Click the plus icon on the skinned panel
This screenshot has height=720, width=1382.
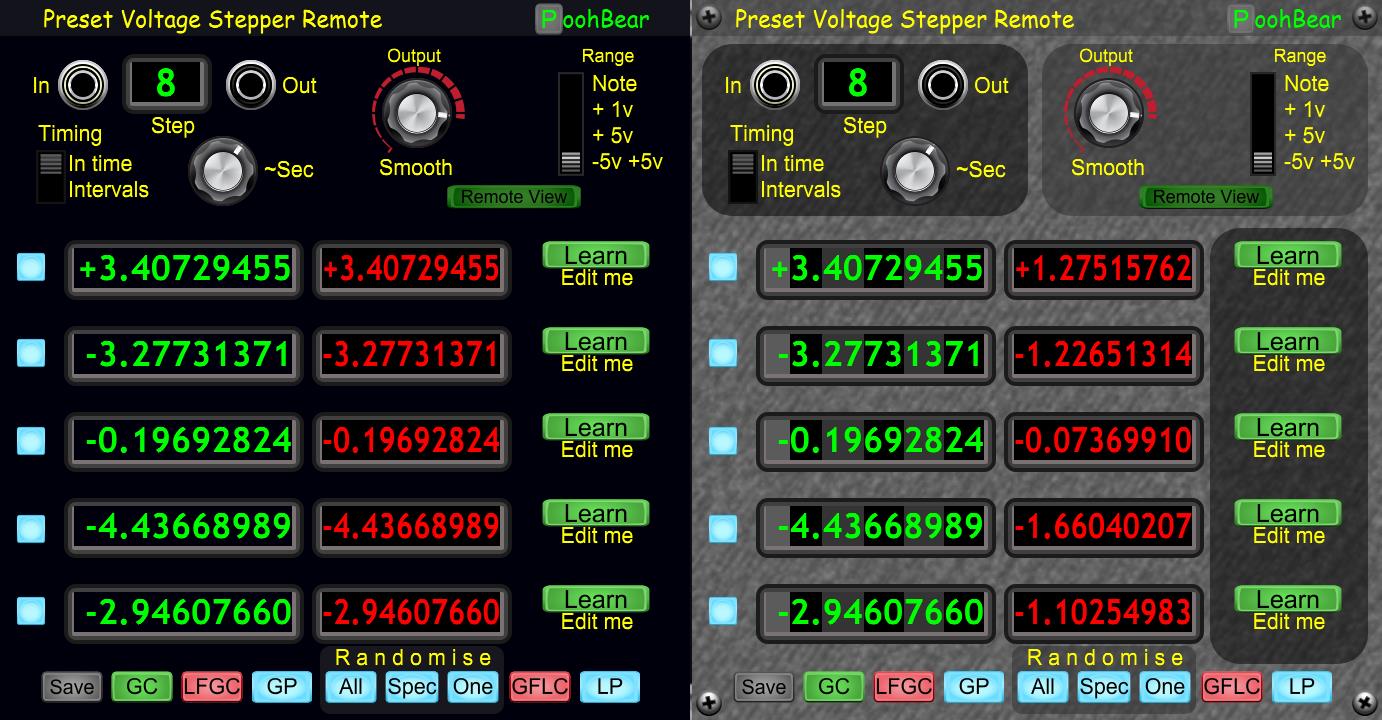(710, 17)
